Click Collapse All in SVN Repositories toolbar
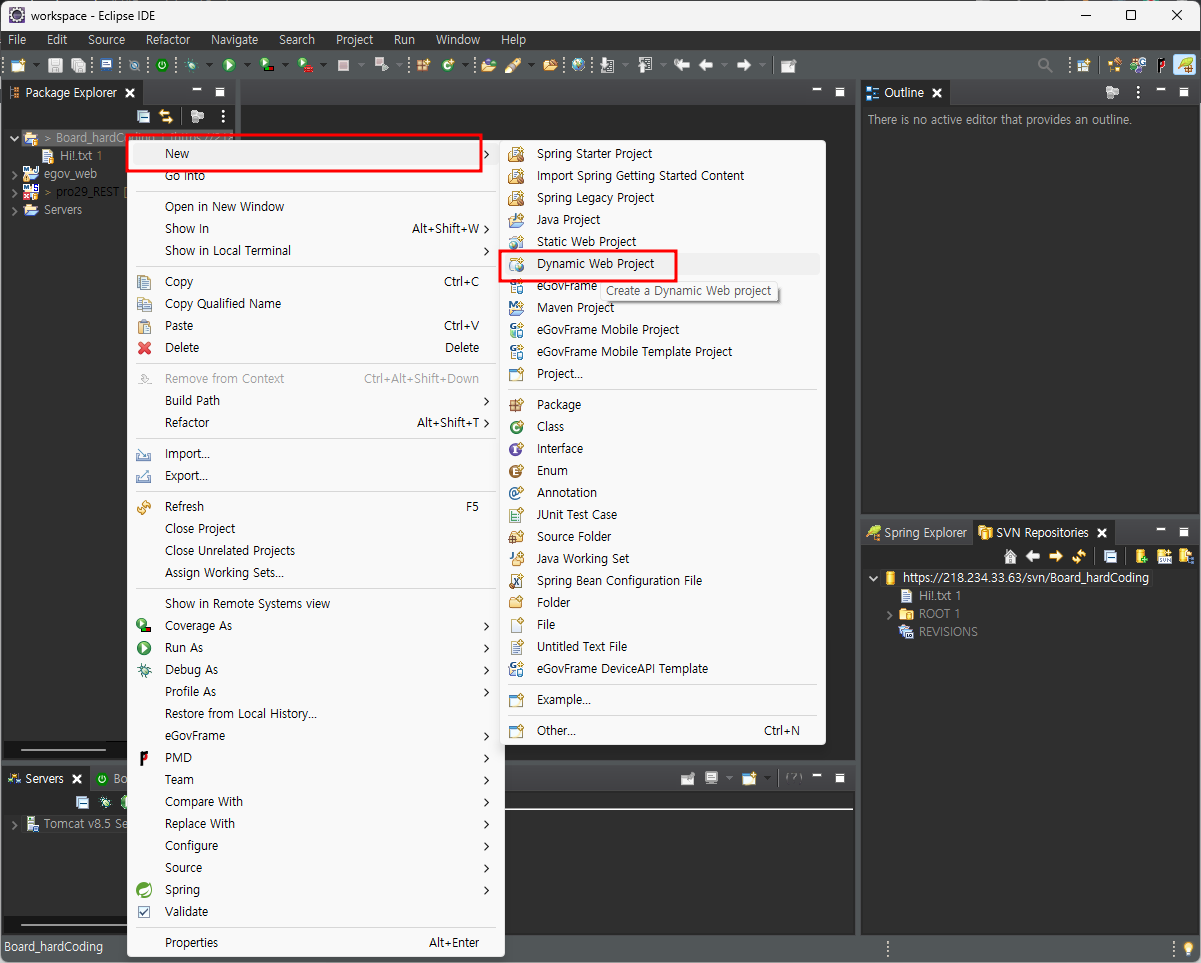 pos(1110,556)
